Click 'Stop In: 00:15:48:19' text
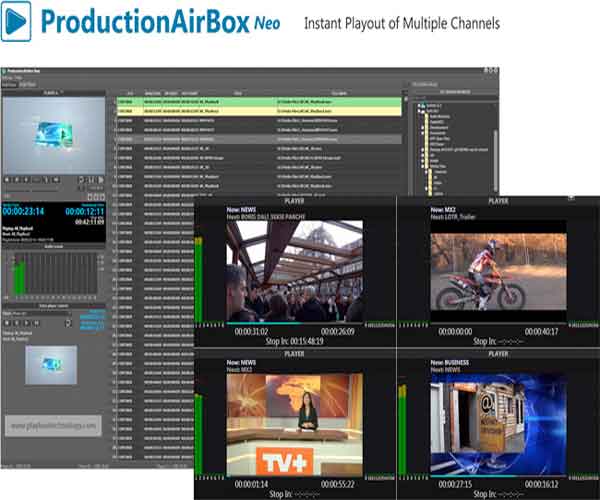This screenshot has width=600, height=500. 294,341
